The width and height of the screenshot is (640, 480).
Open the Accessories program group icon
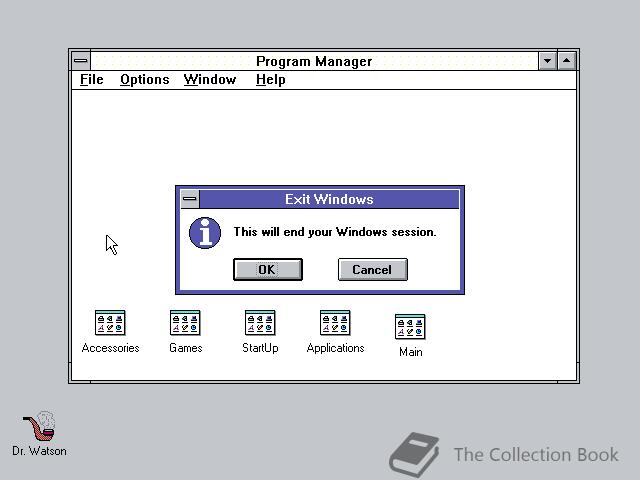110,322
